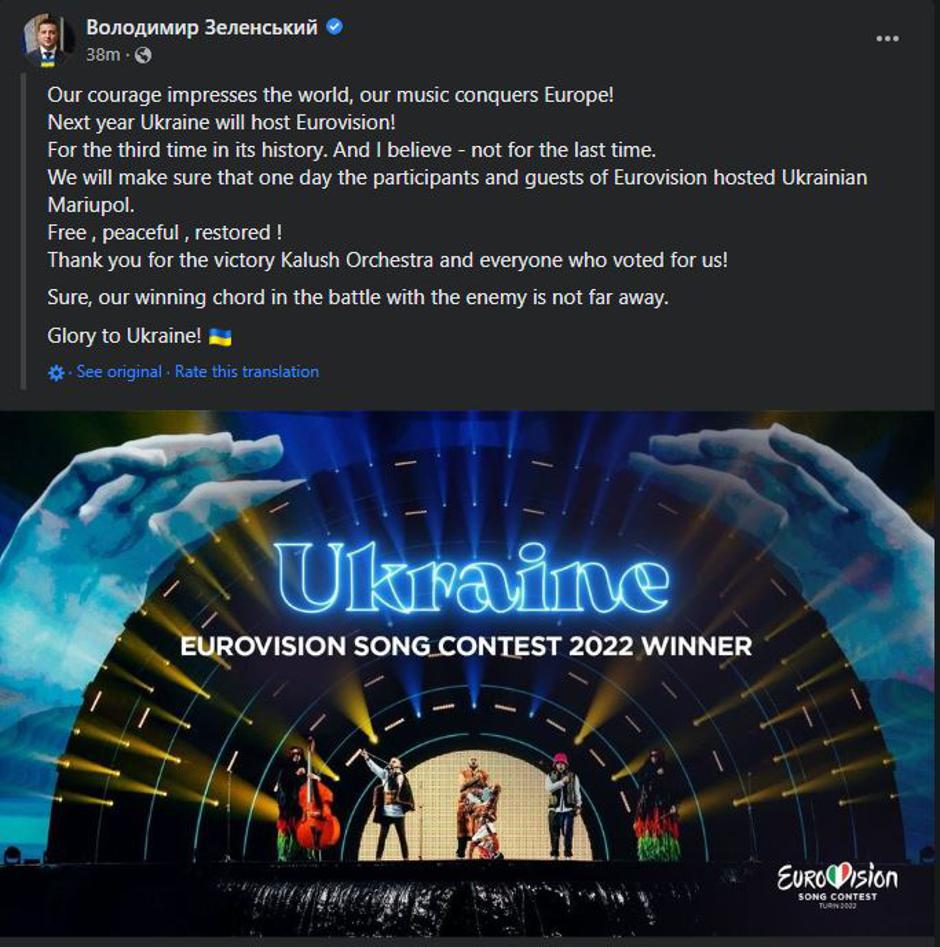
Task: Open the author's profile picture
Action: (46, 40)
